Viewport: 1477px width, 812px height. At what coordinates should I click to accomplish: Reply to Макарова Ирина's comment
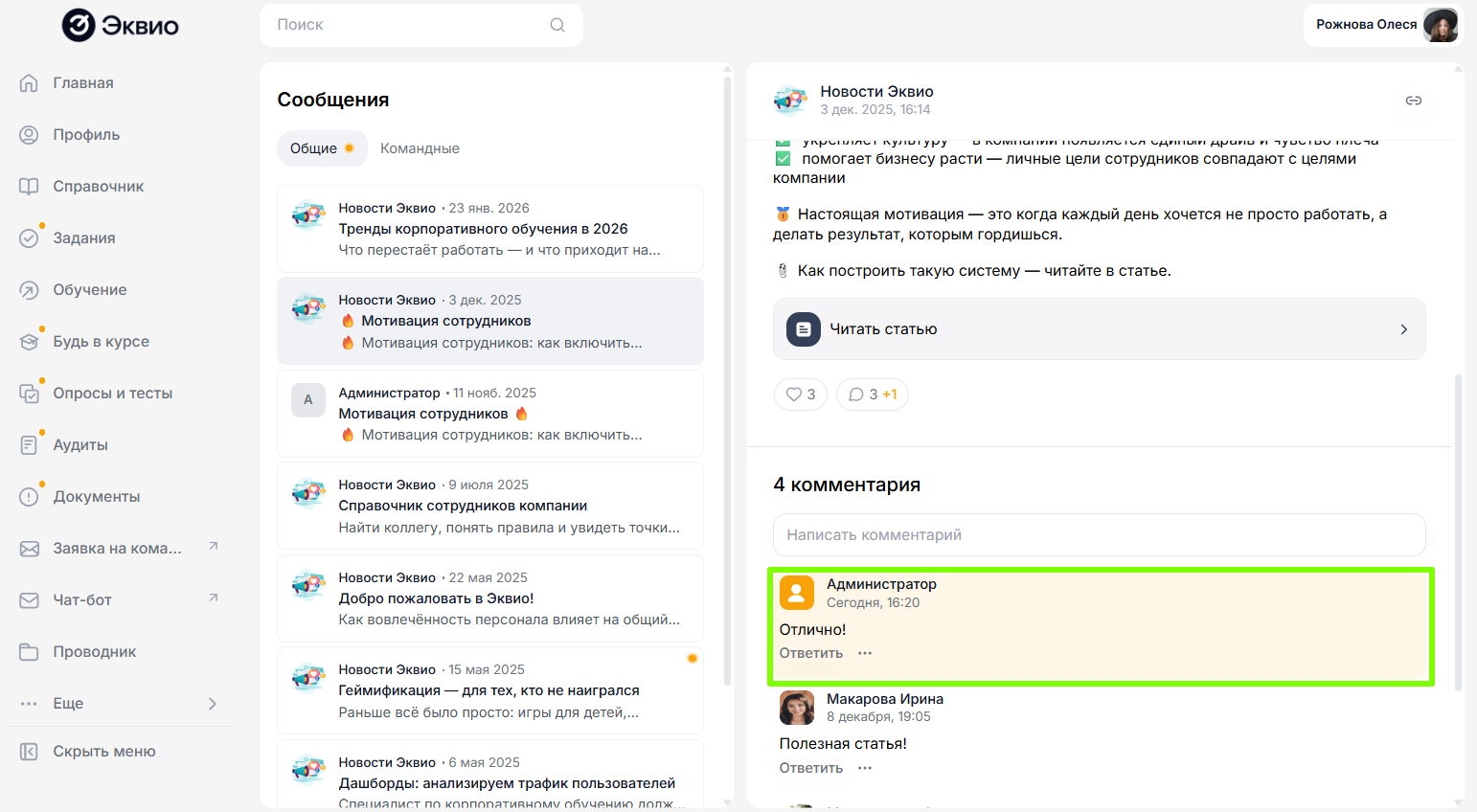[x=811, y=768]
